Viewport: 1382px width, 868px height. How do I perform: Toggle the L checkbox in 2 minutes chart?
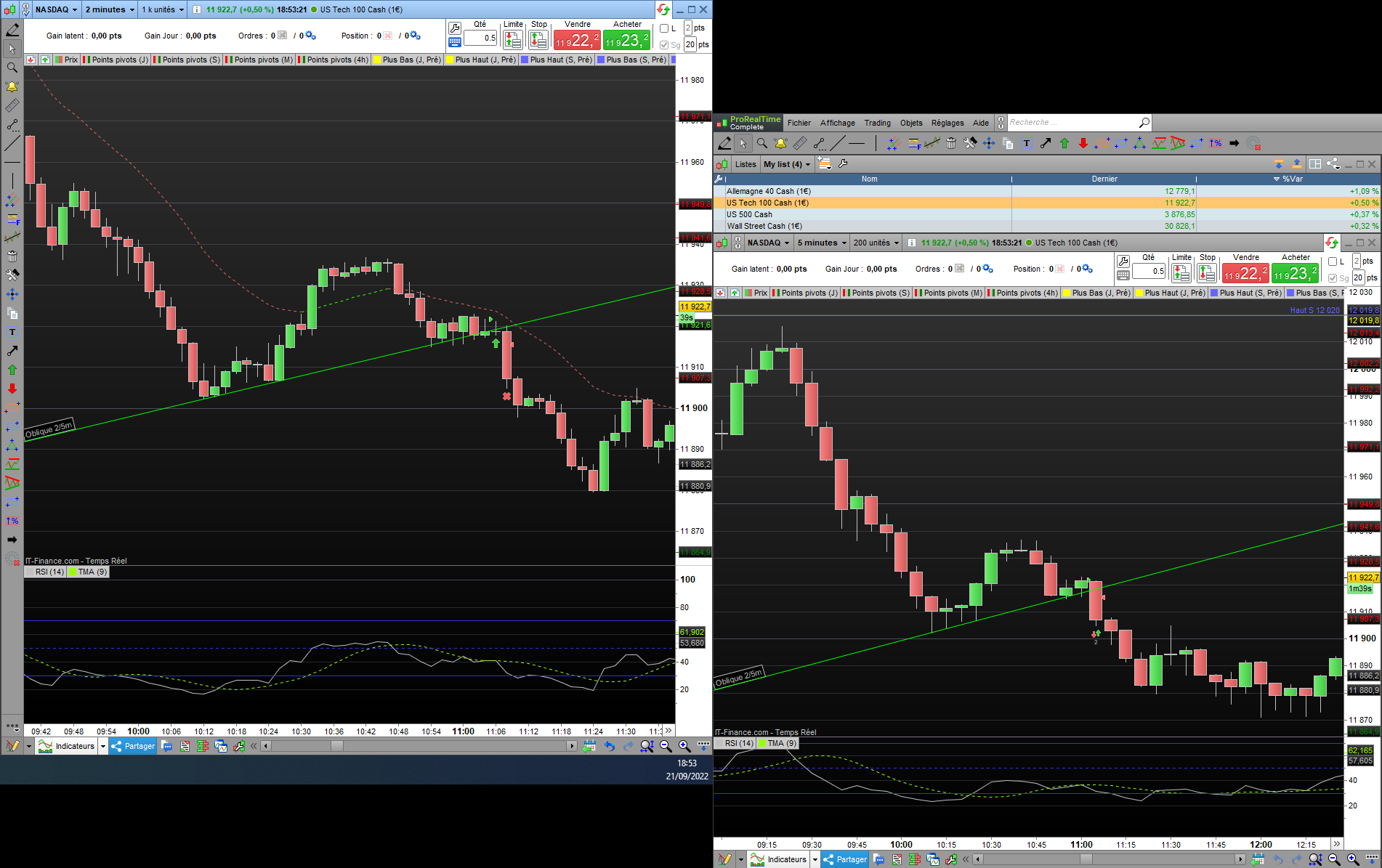point(664,28)
